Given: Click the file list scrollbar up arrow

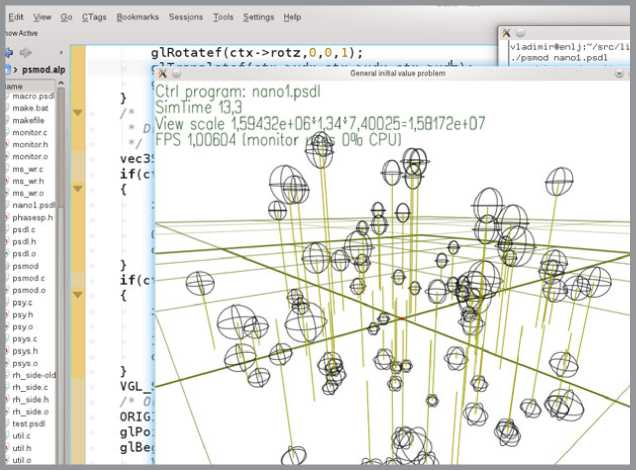Looking at the screenshot, I should tap(61, 83).
